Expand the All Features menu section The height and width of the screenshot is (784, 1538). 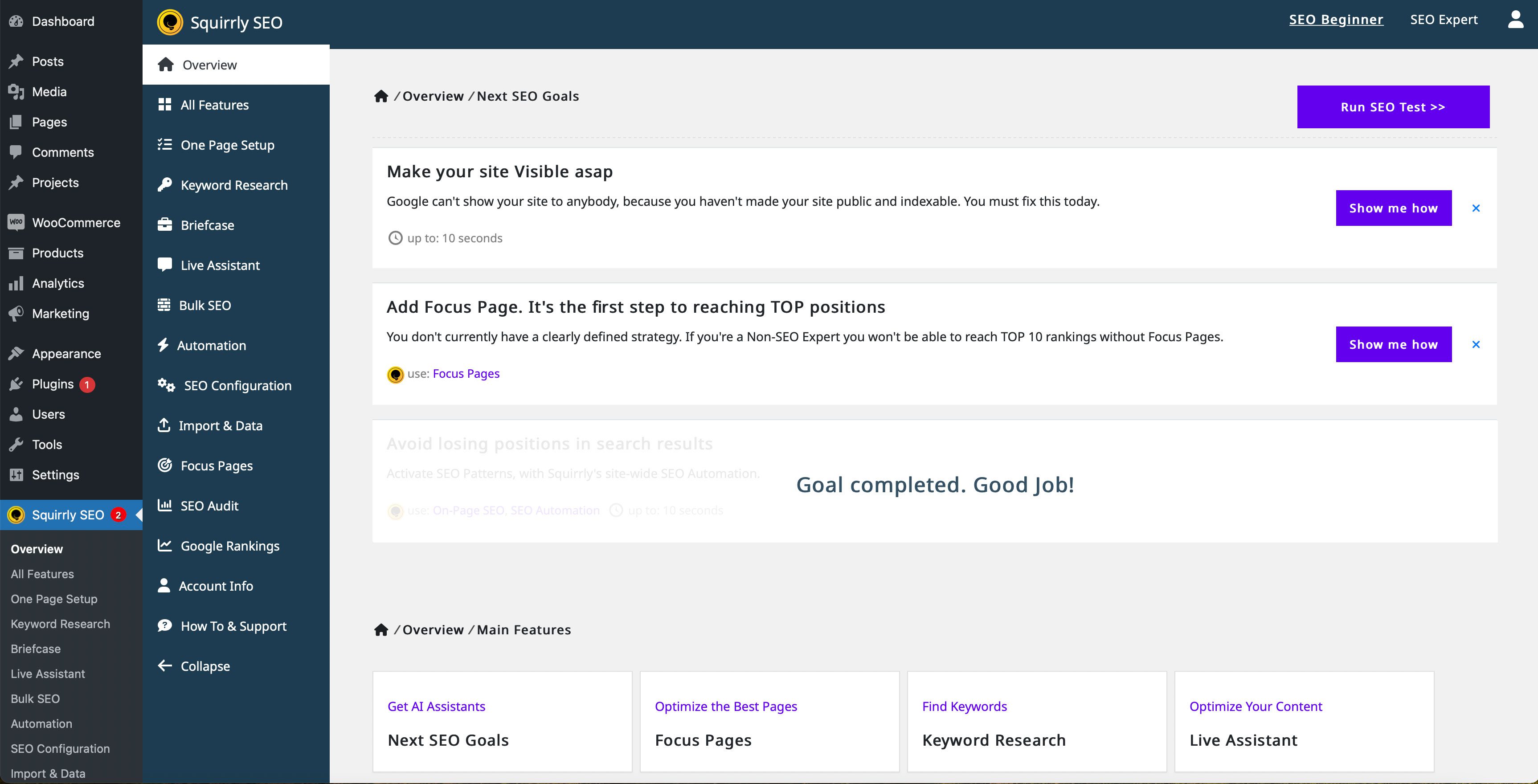point(214,104)
